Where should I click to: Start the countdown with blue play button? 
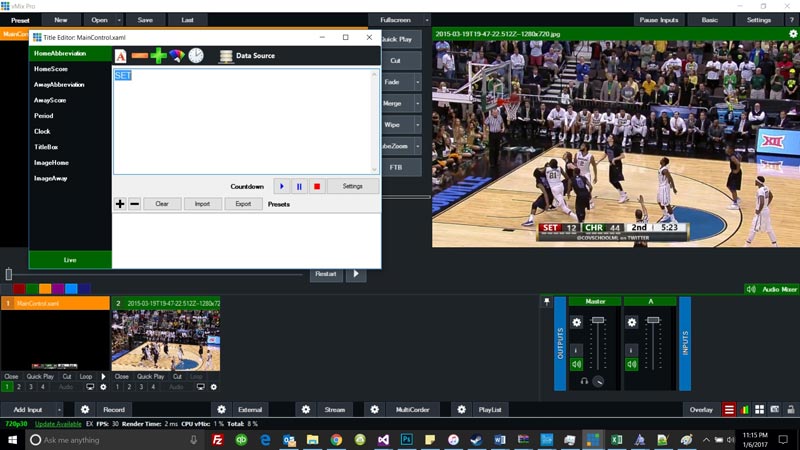point(282,186)
